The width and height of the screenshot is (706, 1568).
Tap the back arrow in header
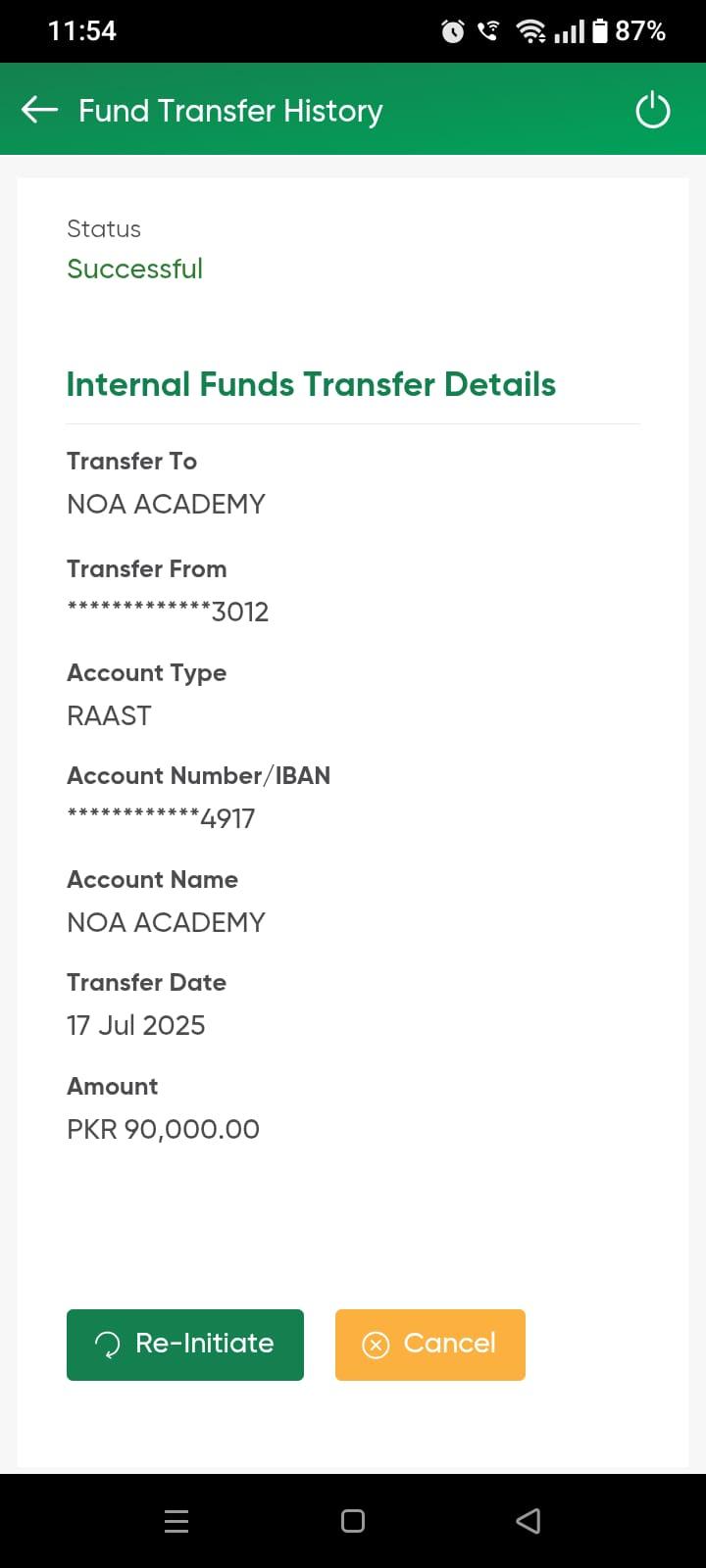coord(40,110)
